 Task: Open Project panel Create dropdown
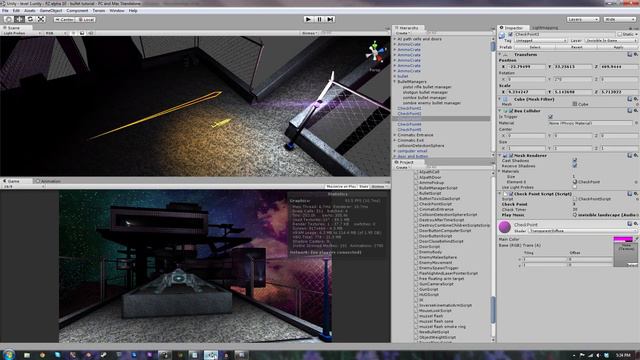[x=402, y=167]
